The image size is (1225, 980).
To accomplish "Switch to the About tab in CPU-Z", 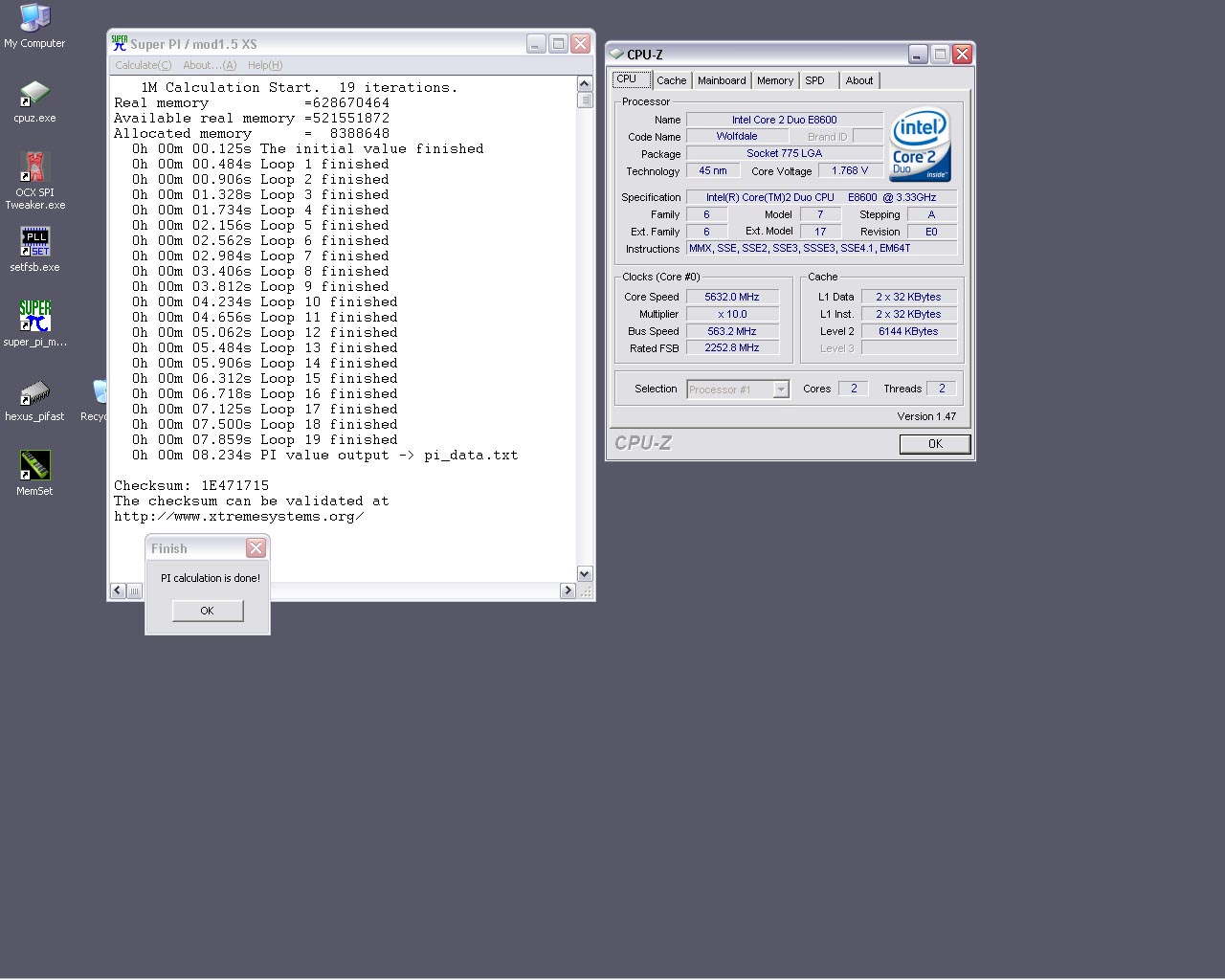I will pyautogui.click(x=859, y=80).
